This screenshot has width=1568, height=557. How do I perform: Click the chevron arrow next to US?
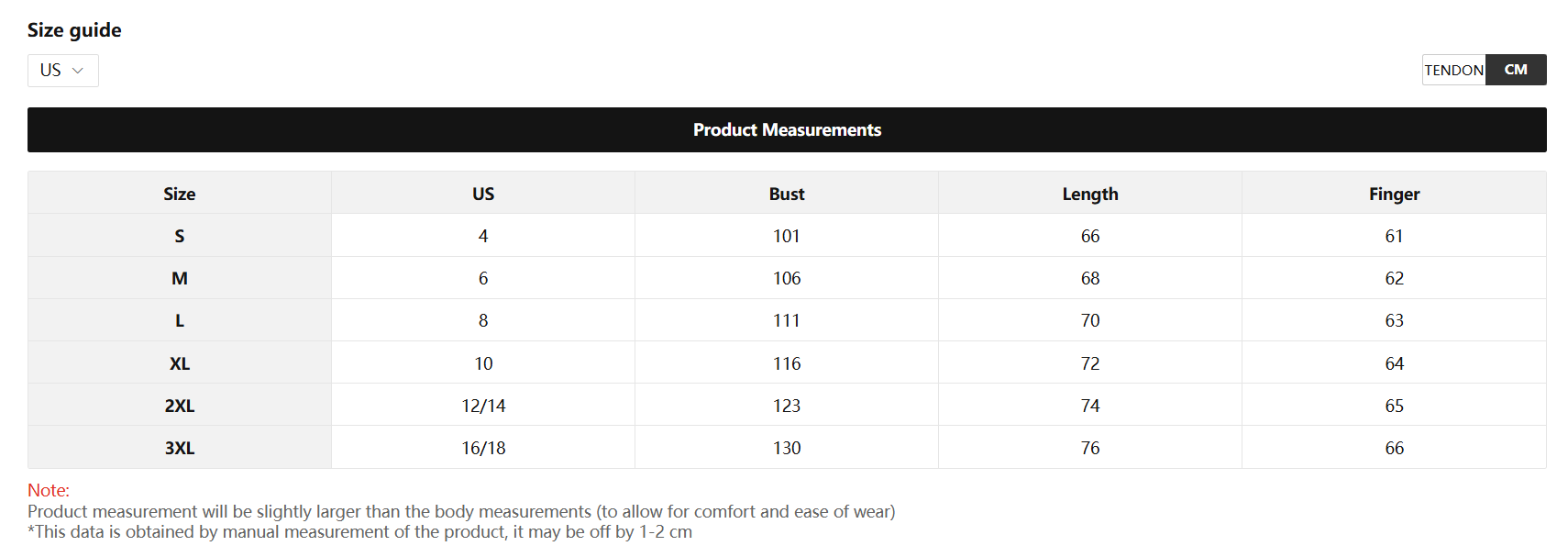coord(78,71)
